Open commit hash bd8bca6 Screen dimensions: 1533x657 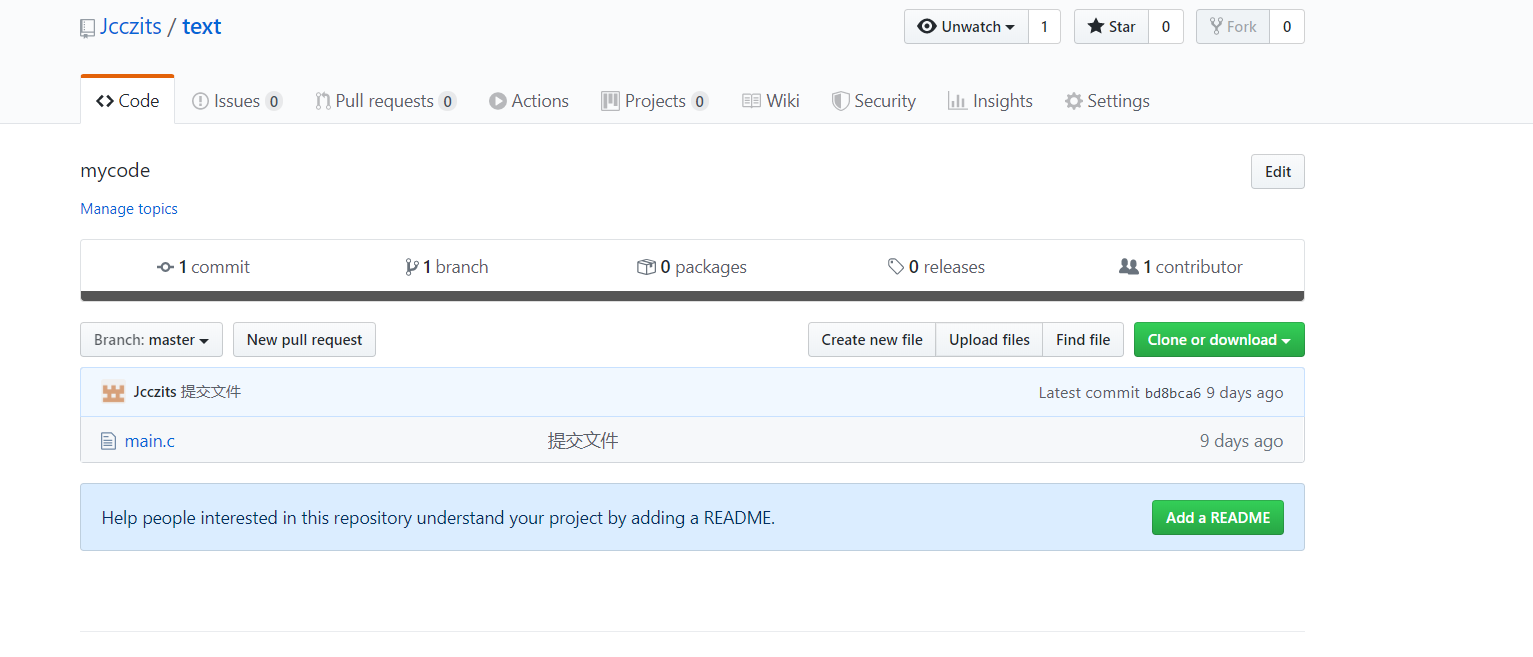pos(1173,393)
